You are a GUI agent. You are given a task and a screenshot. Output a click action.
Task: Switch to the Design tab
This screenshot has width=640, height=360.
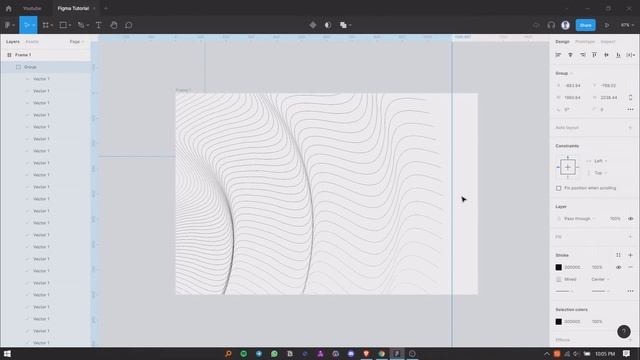[562, 42]
